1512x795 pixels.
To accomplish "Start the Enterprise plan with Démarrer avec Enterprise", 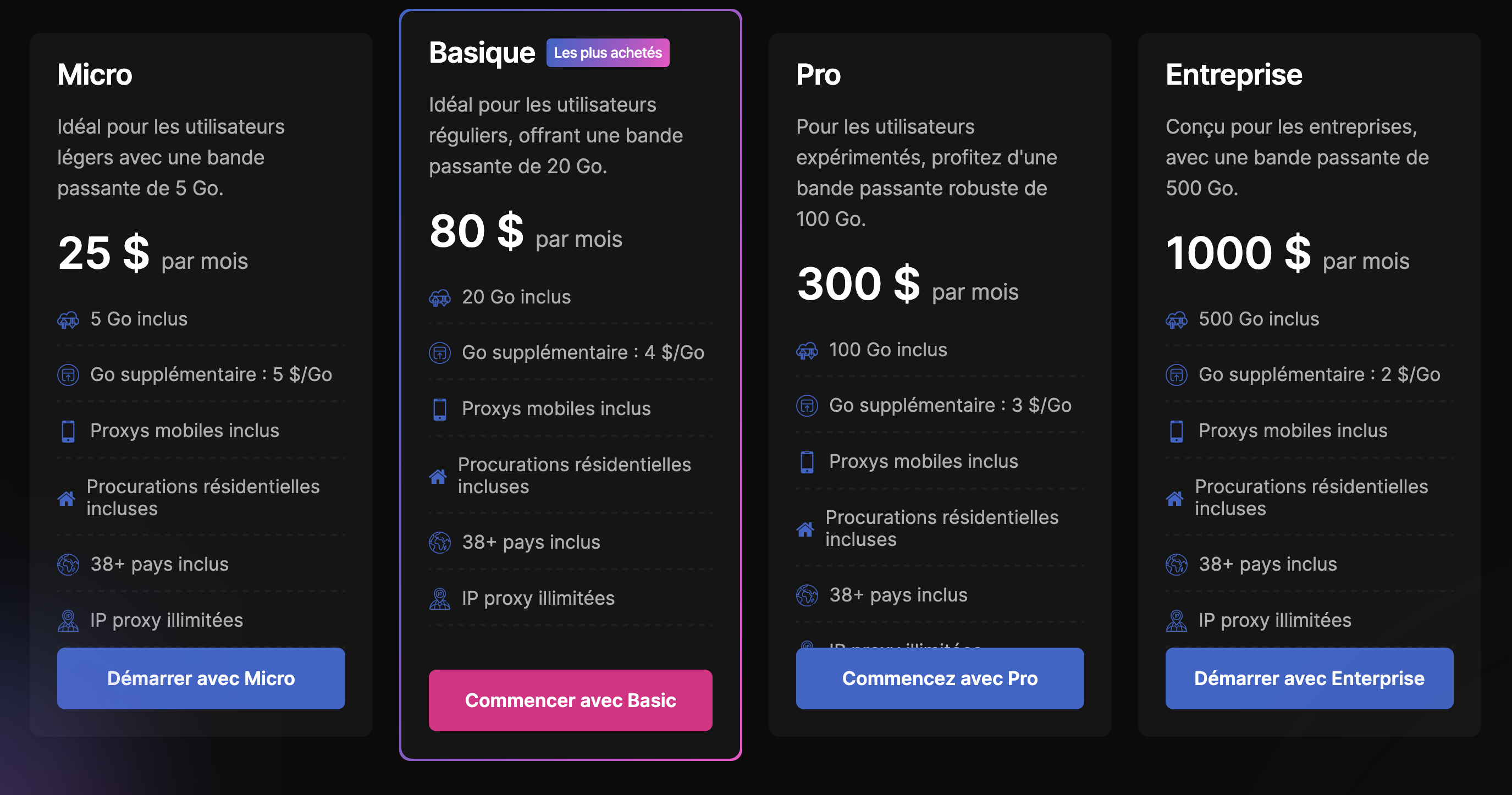I will pos(1309,678).
